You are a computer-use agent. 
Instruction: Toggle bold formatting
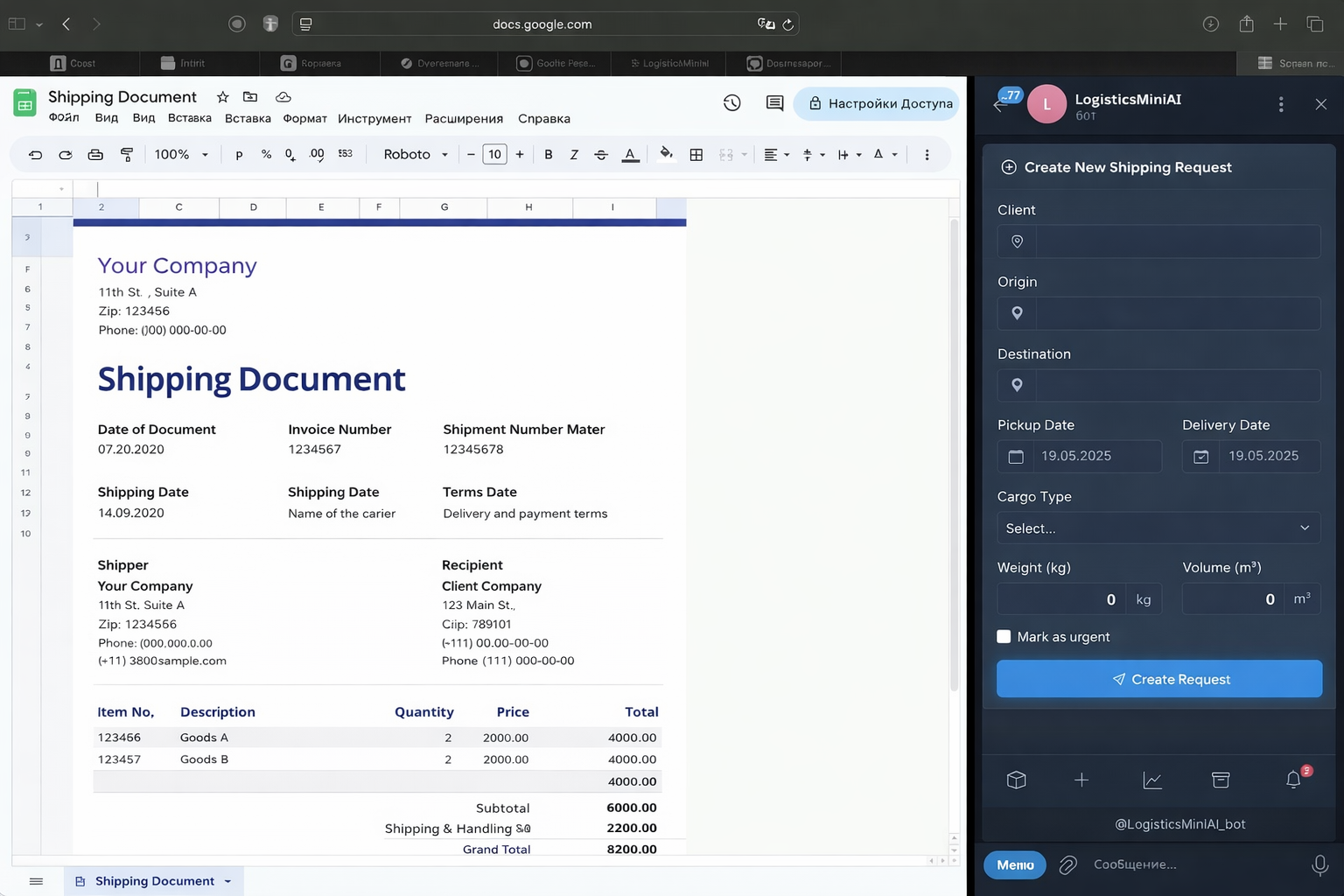[548, 154]
